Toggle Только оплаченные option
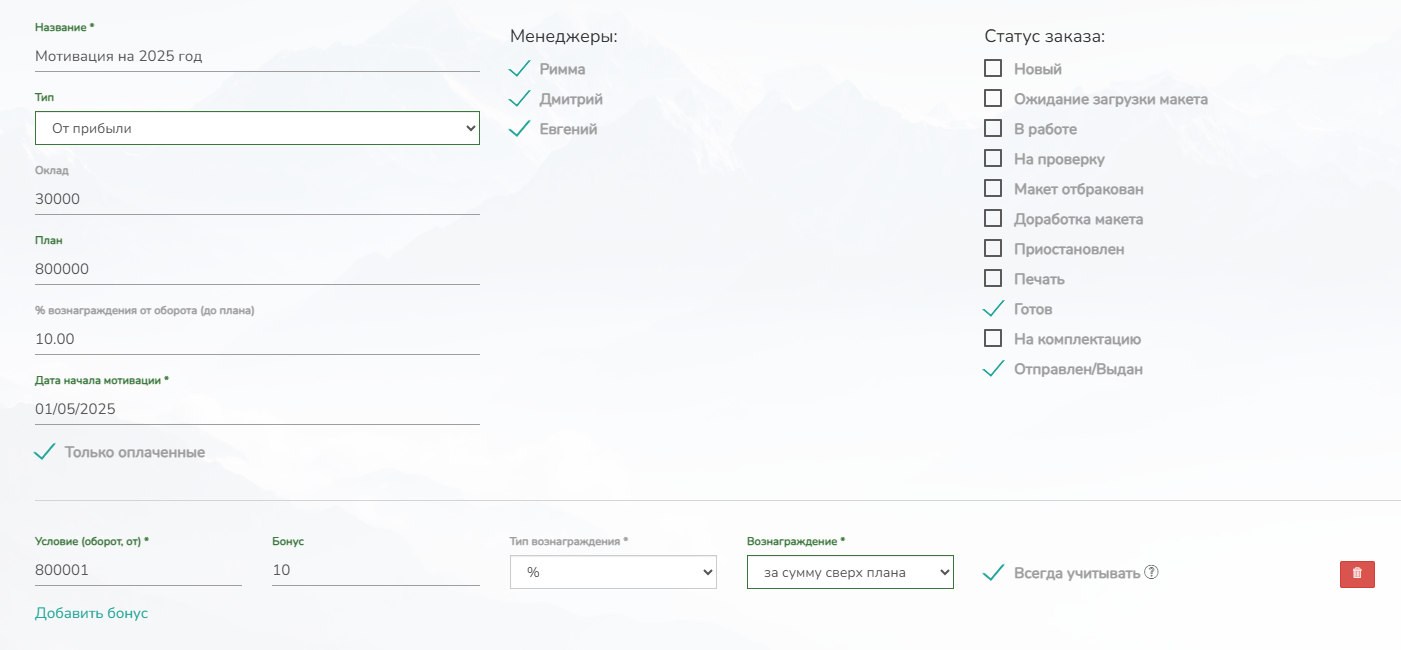 click(x=44, y=452)
